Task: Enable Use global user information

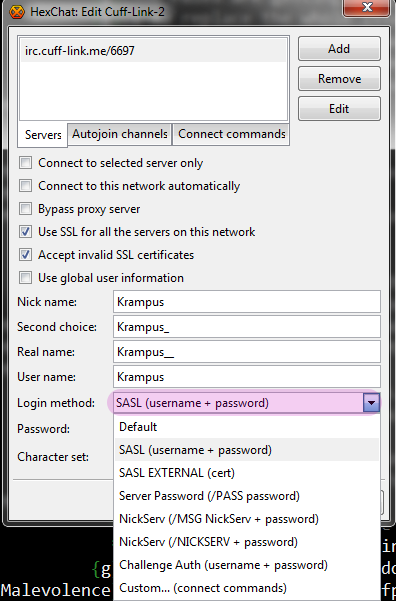Action: 26,278
